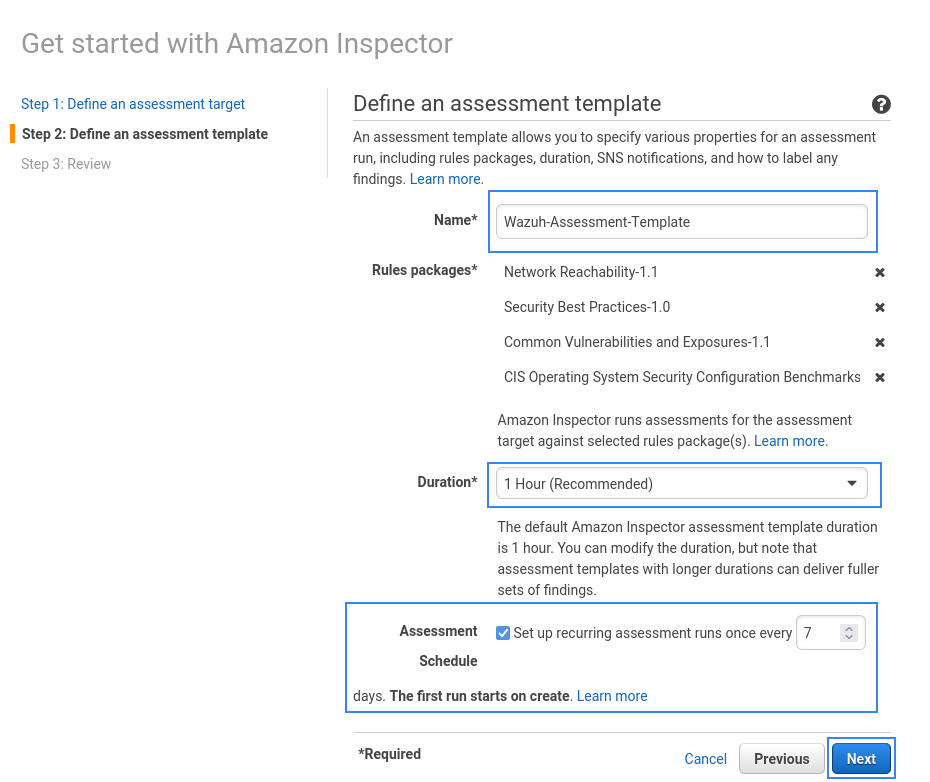The image size is (930, 782).
Task: Cancel the assessment setup
Action: click(705, 759)
